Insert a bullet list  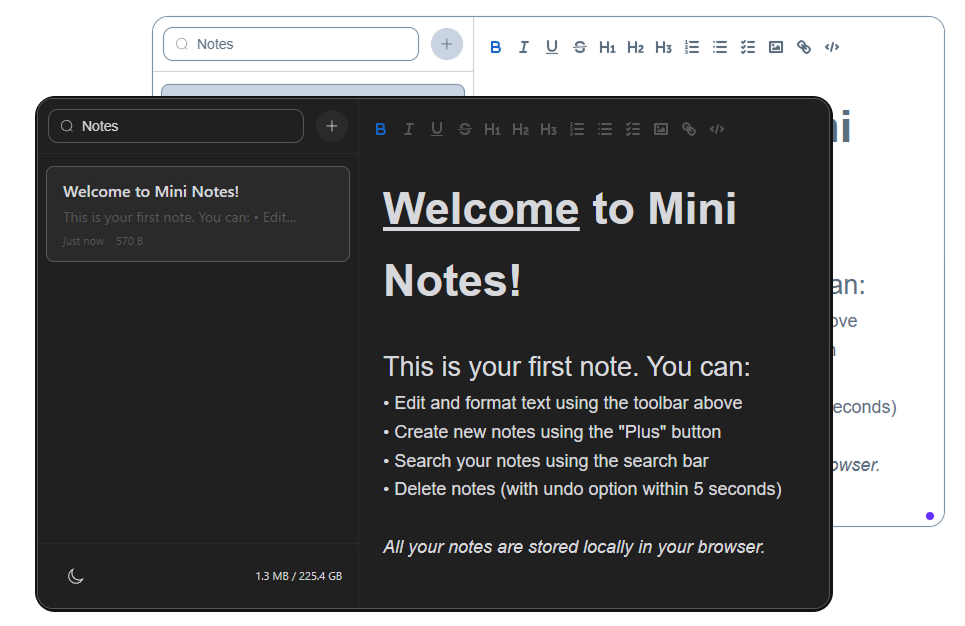(x=604, y=128)
